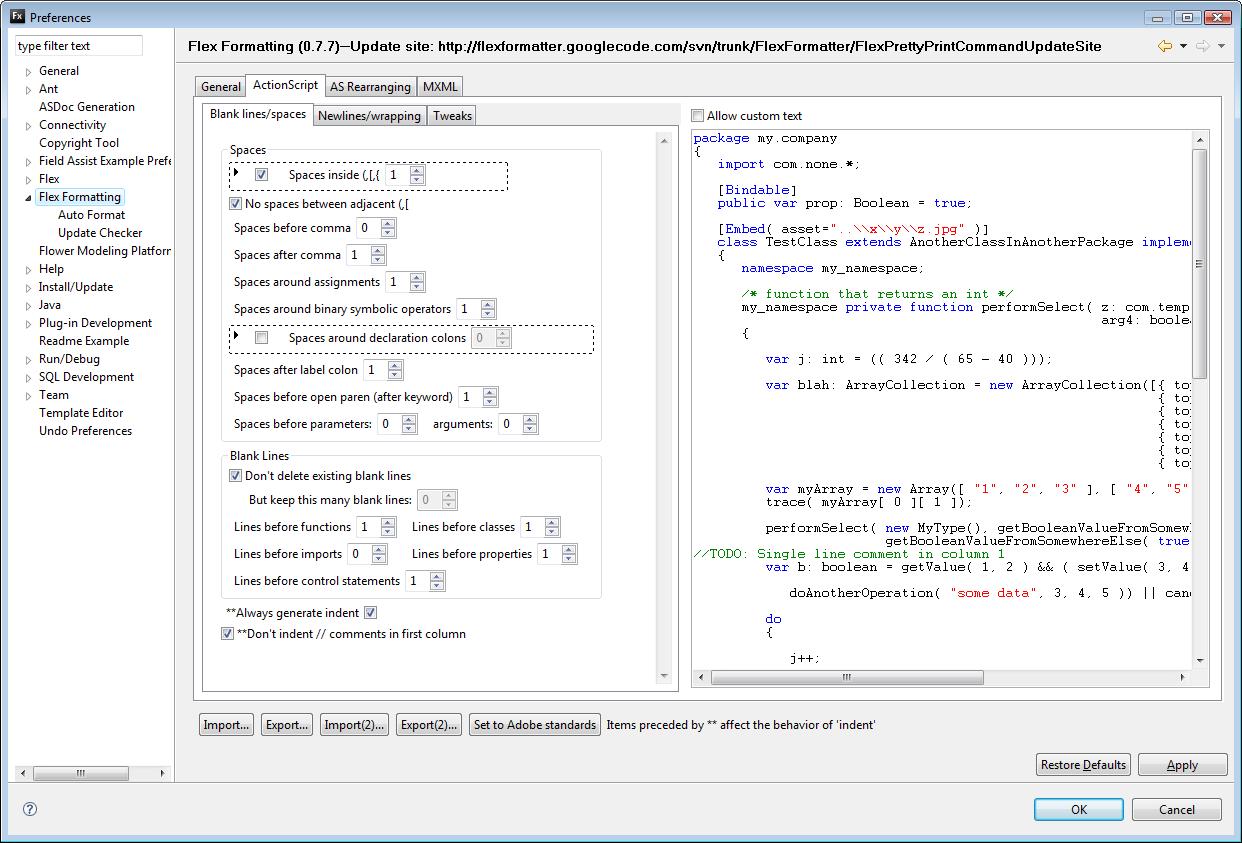Viewport: 1242px width, 843px height.
Task: Toggle the Spaces inside checkbox
Action: [261, 175]
